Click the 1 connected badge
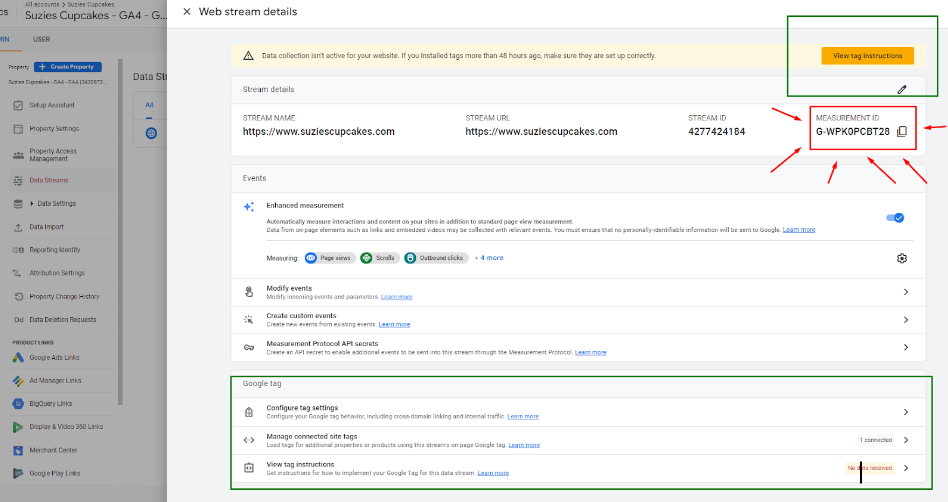The height and width of the screenshot is (502, 948). pos(875,440)
